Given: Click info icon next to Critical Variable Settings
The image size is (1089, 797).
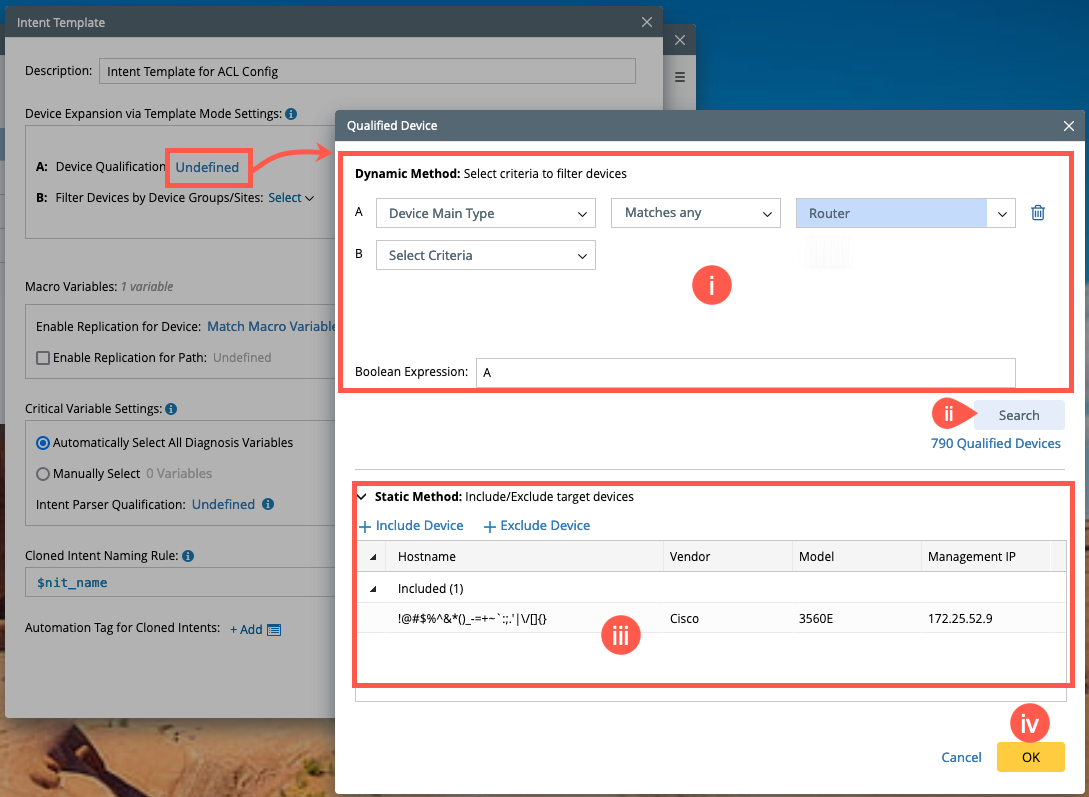Looking at the screenshot, I should [x=171, y=409].
